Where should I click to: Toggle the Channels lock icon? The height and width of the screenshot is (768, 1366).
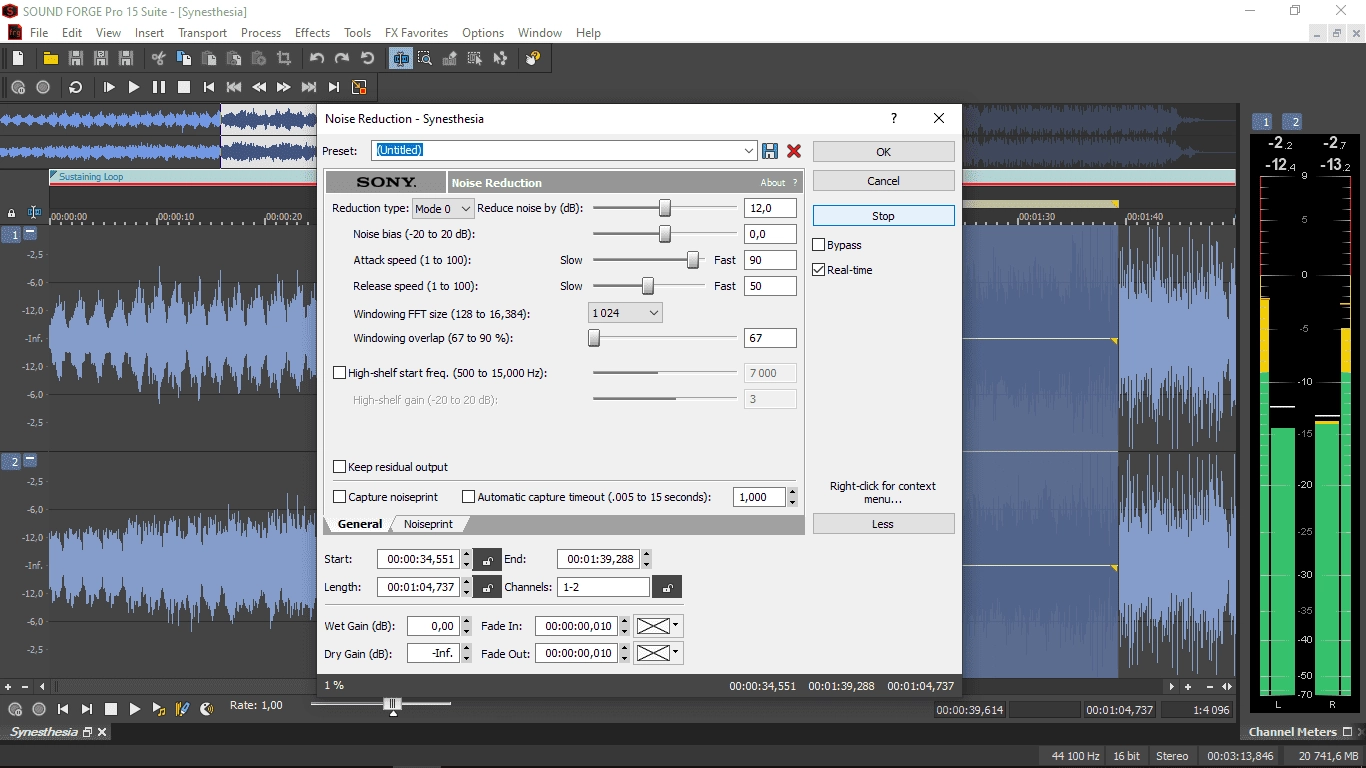click(667, 587)
